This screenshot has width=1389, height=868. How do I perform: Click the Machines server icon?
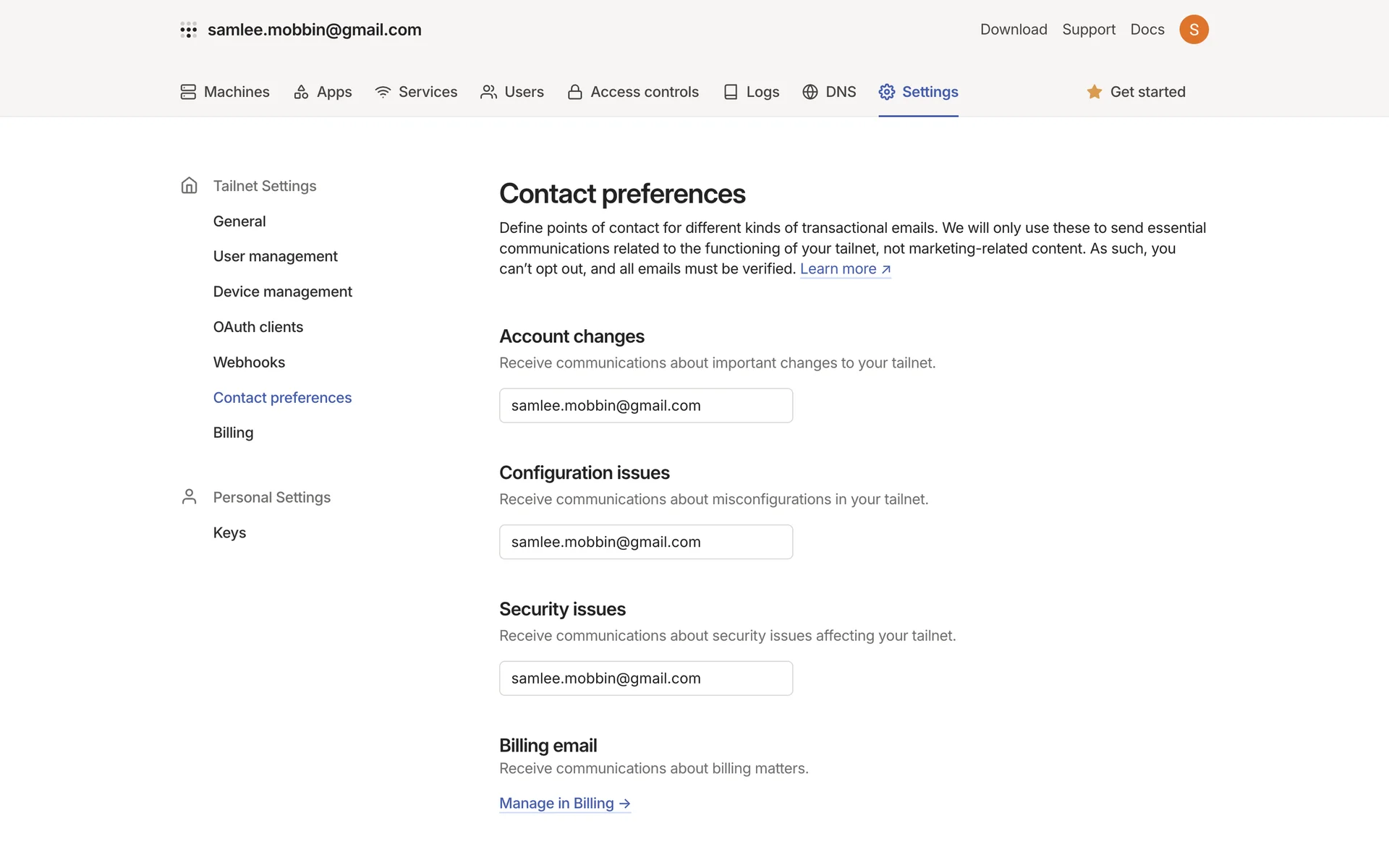click(x=188, y=92)
